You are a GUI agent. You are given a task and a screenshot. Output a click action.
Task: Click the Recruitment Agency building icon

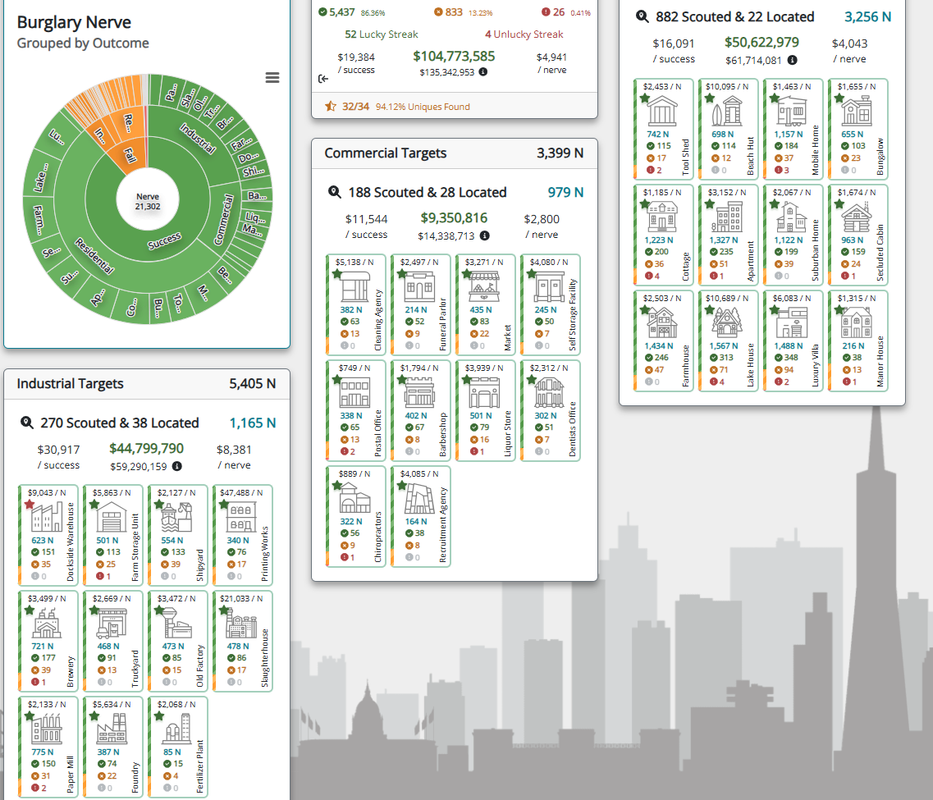[419, 498]
